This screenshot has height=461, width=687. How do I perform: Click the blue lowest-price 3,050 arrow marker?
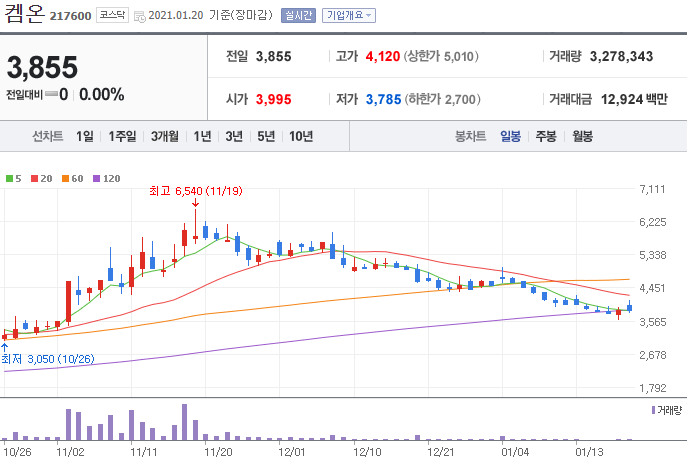click(x=4, y=348)
